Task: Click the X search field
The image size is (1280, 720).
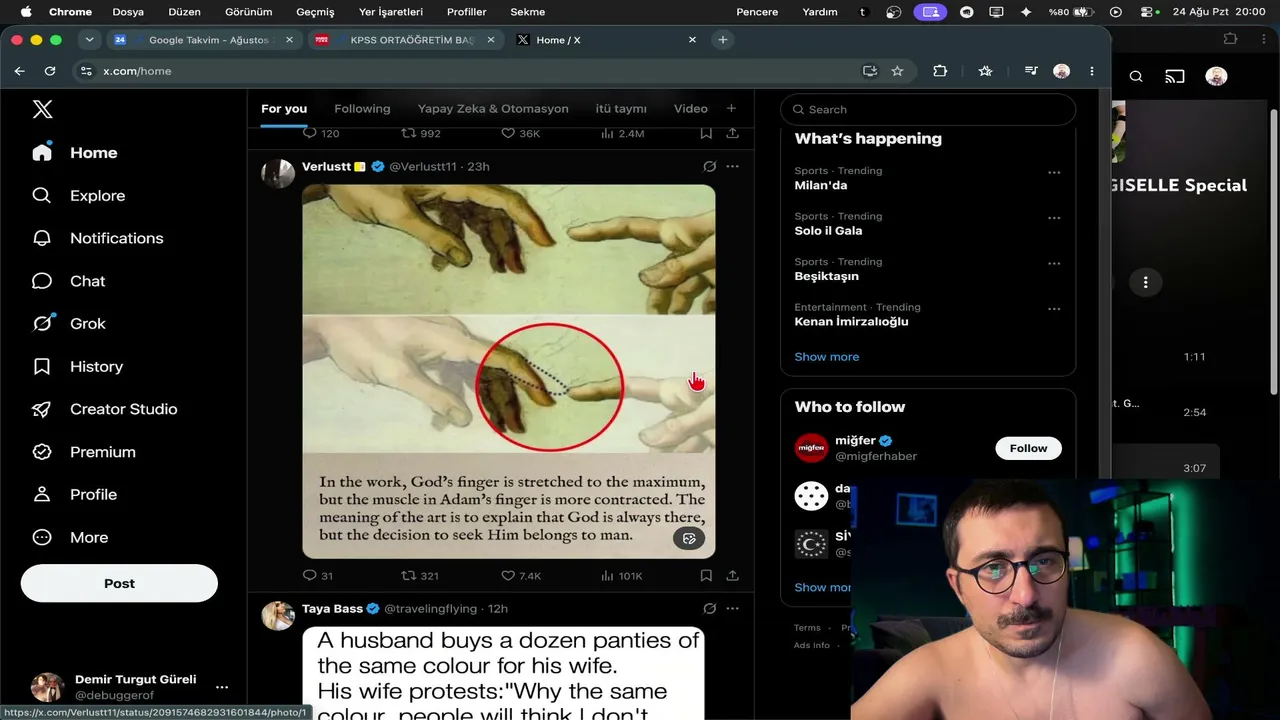Action: click(928, 109)
